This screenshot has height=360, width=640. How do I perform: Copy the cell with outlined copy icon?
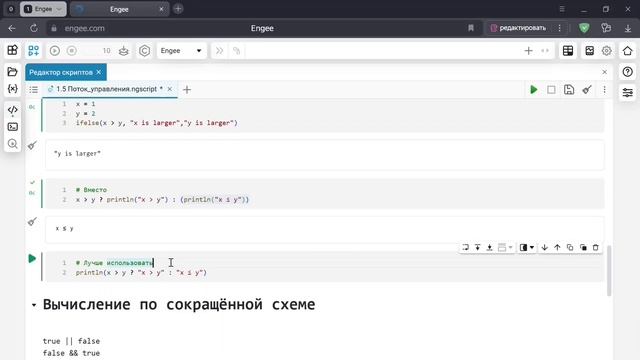point(570,247)
